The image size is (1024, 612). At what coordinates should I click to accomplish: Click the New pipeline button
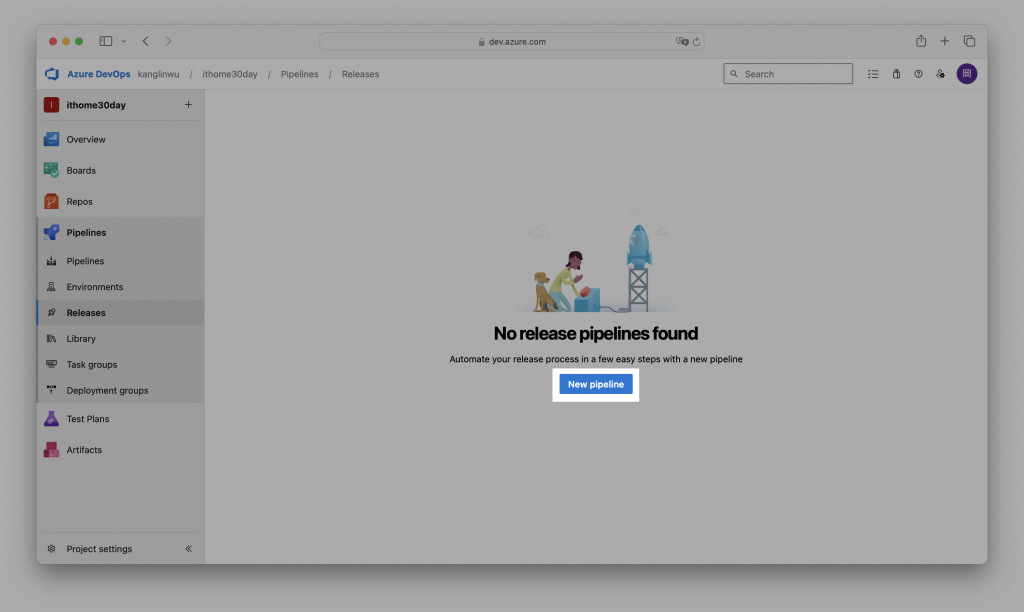pyautogui.click(x=596, y=384)
